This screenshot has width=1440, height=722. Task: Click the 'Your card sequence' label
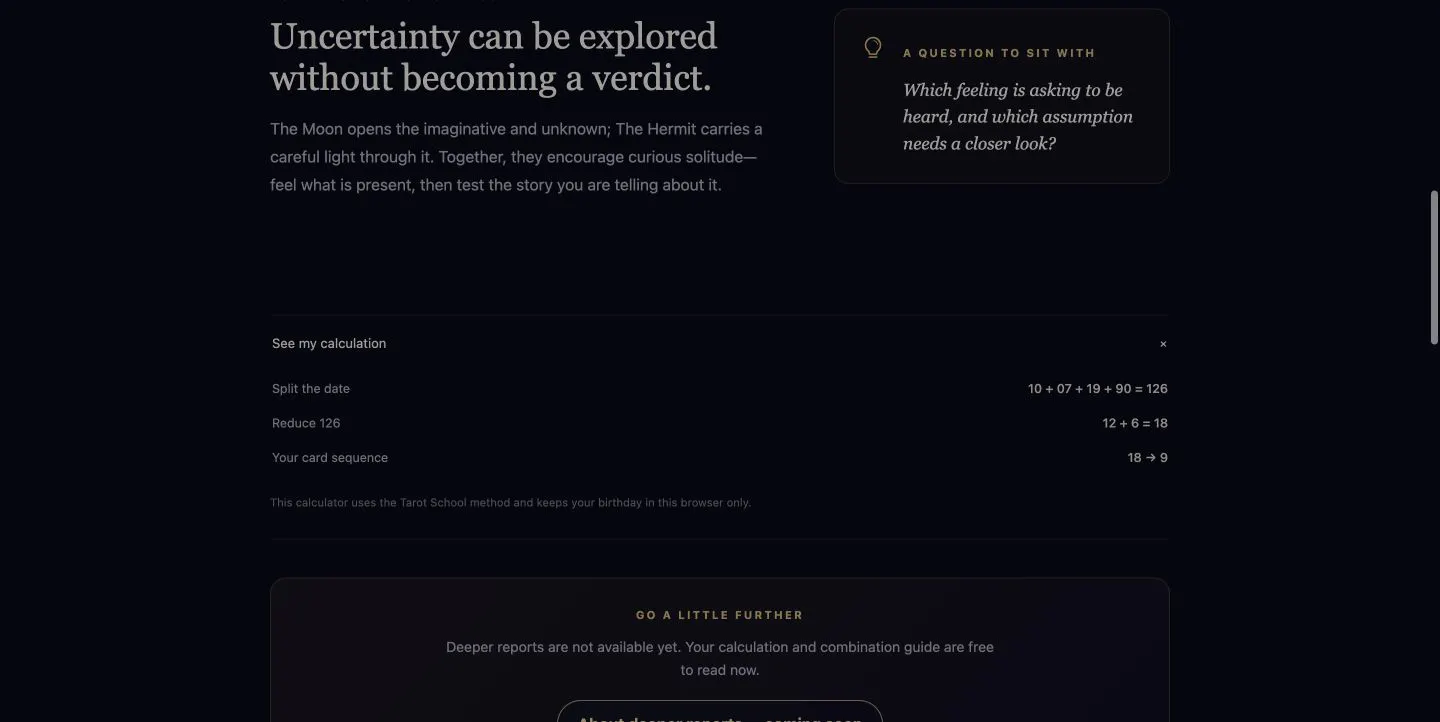click(330, 458)
